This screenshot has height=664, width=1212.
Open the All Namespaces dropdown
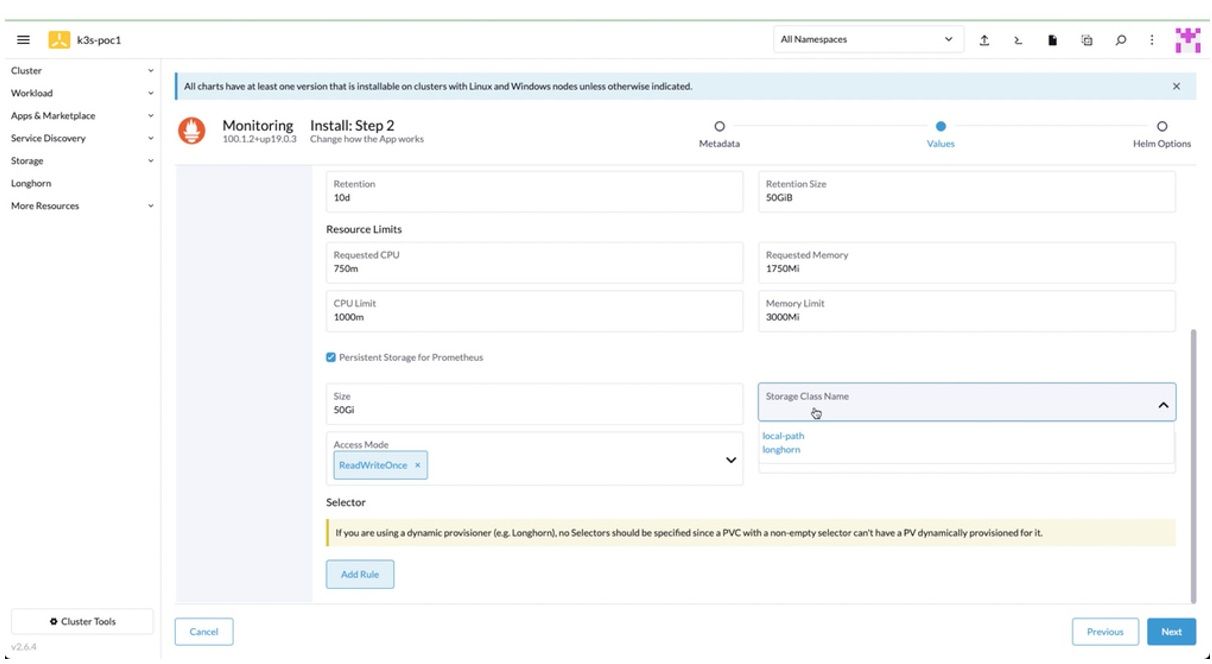[x=866, y=40]
